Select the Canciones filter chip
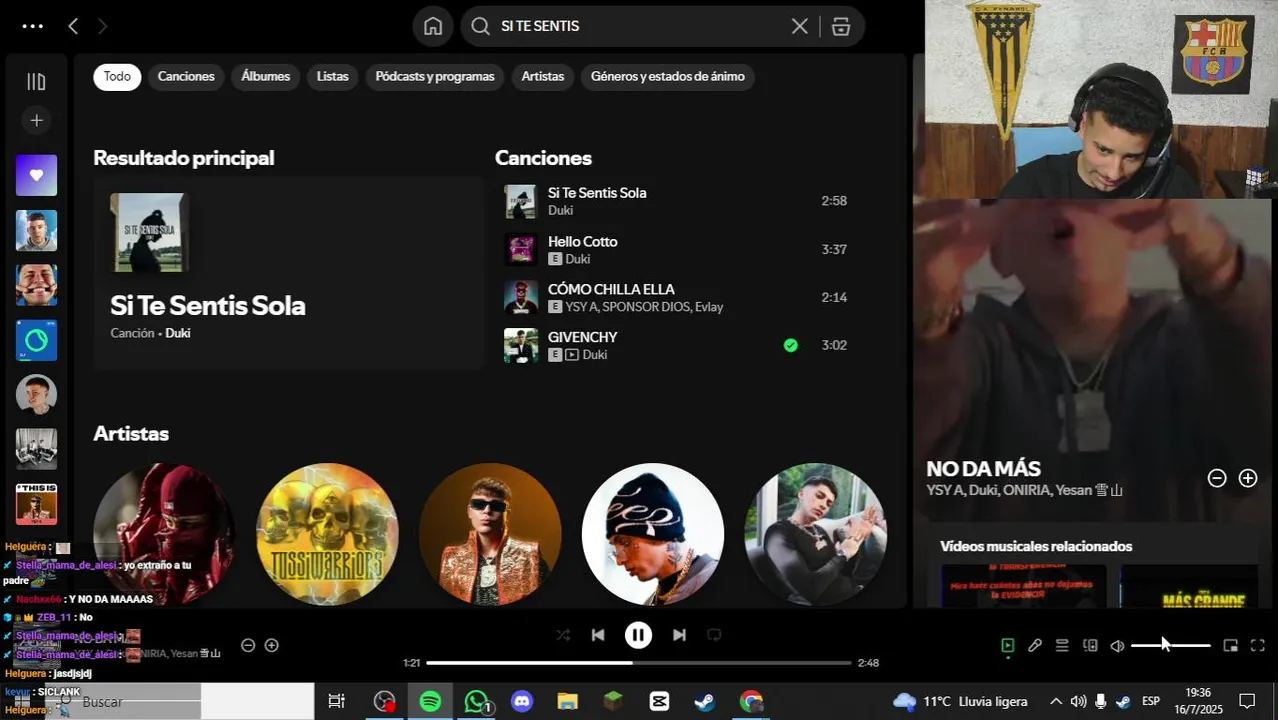1278x720 pixels. click(186, 76)
